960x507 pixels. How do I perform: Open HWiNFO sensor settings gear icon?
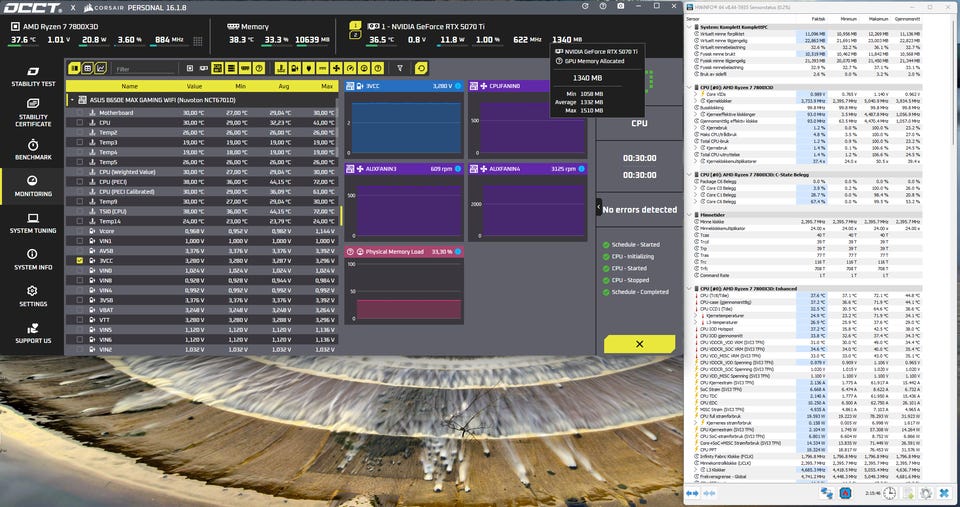click(926, 493)
